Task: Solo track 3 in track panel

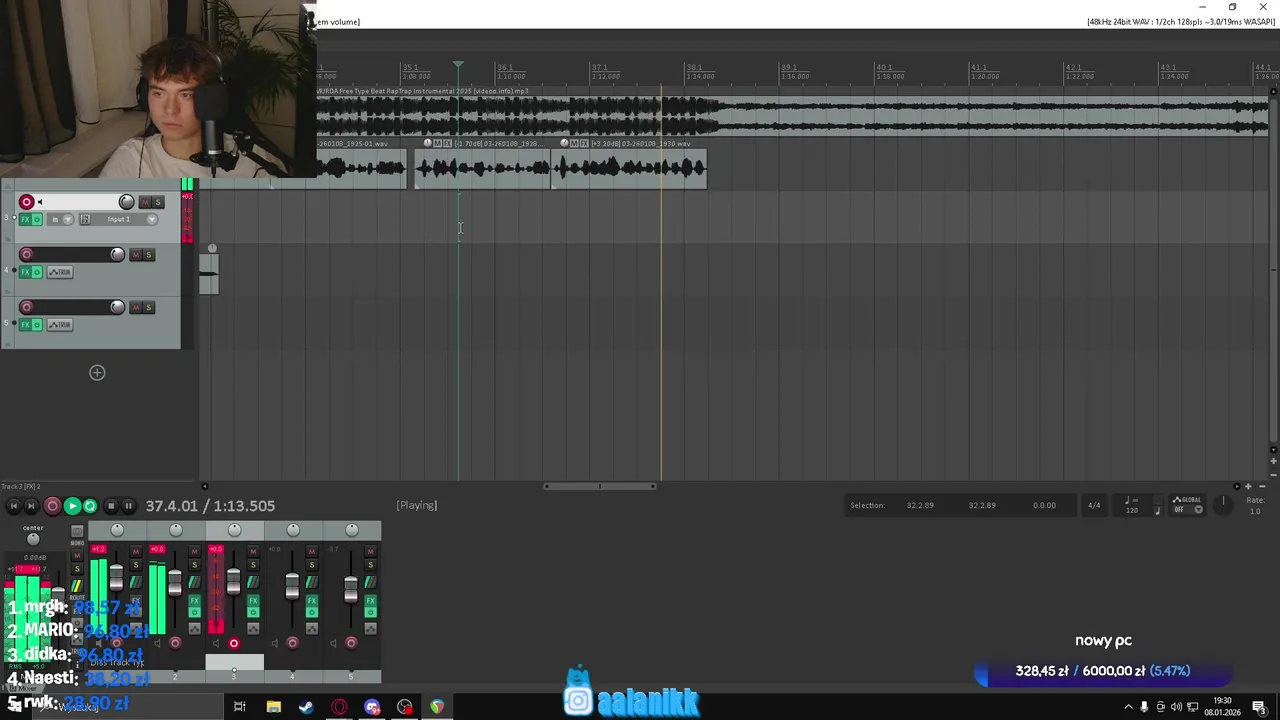Action: coord(157,202)
